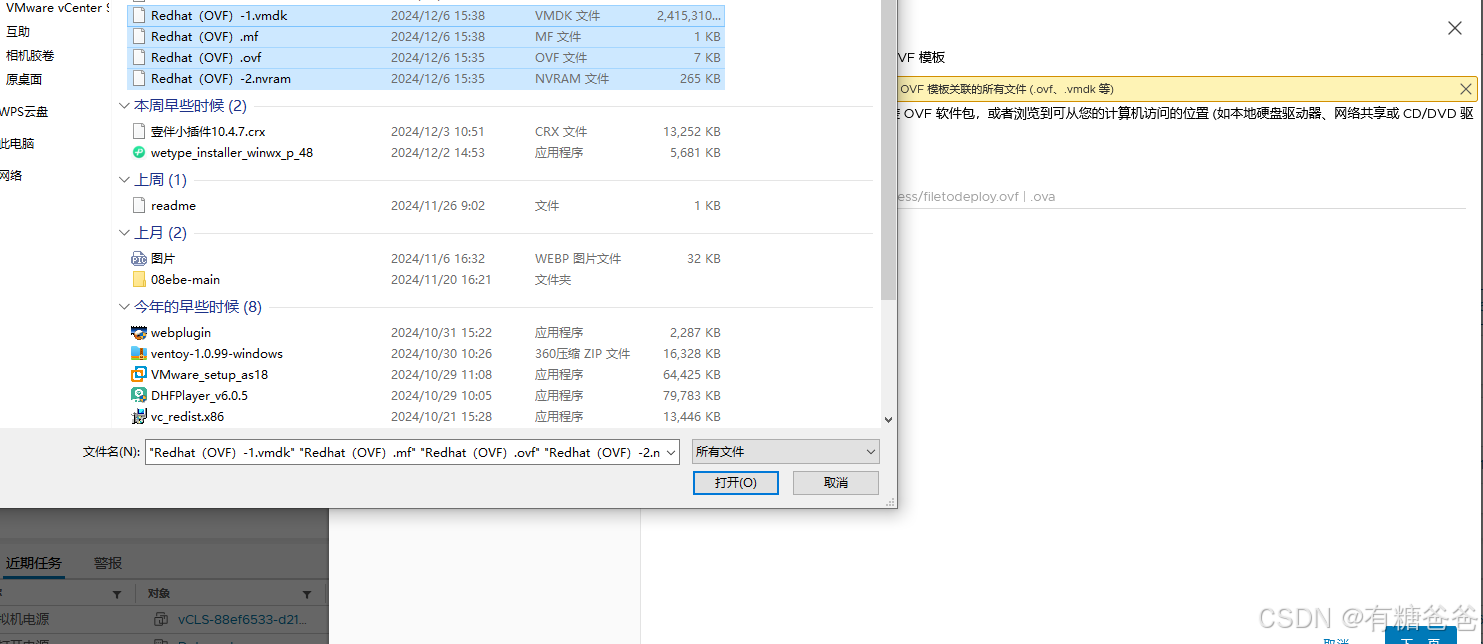Viewport: 1483px width, 644px height.
Task: Click the 对象 column header in vSphere
Action: coord(158,594)
